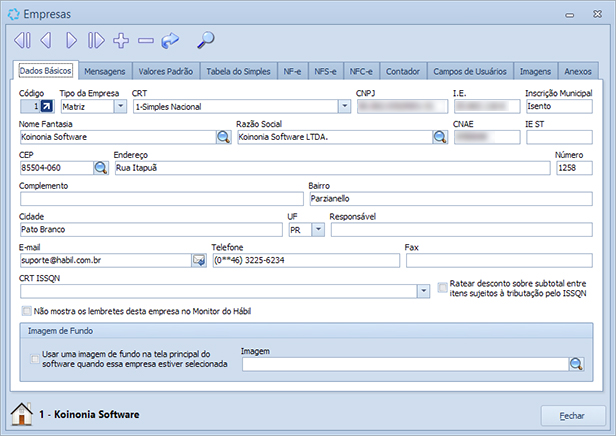
Task: Click the blue curved arrow toolbar icon
Action: (170, 40)
